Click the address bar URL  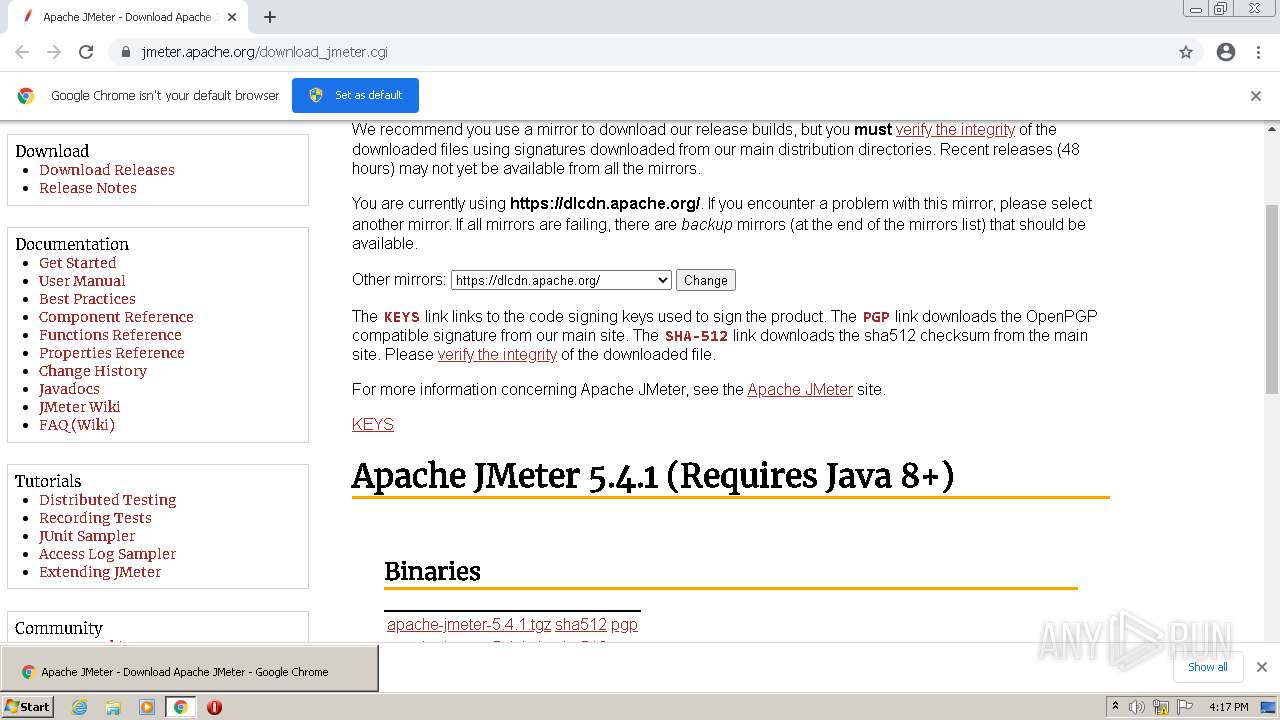264,52
